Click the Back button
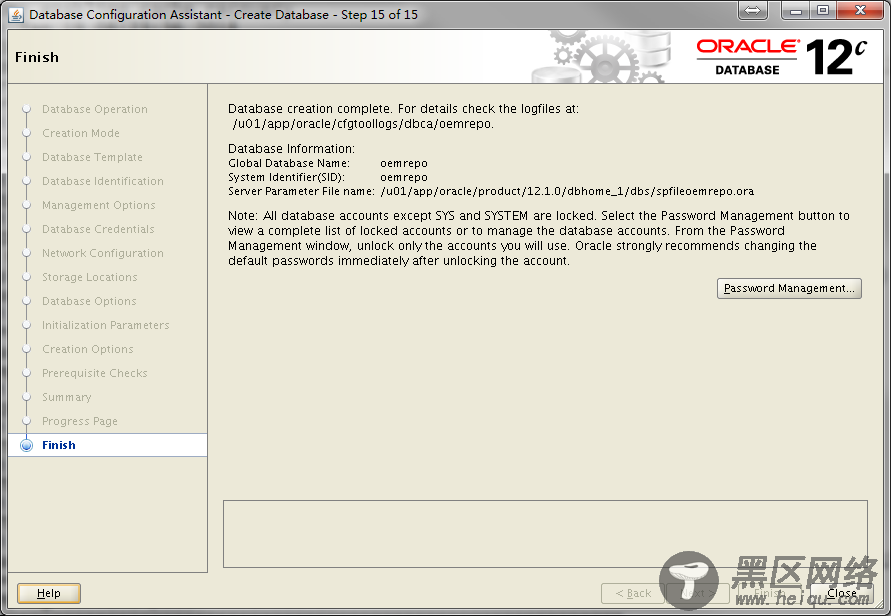 633,593
